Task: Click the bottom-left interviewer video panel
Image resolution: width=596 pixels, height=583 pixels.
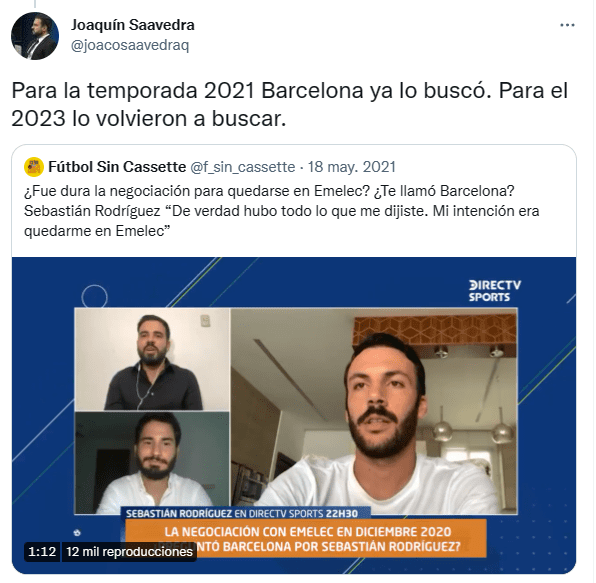Action: (152, 463)
